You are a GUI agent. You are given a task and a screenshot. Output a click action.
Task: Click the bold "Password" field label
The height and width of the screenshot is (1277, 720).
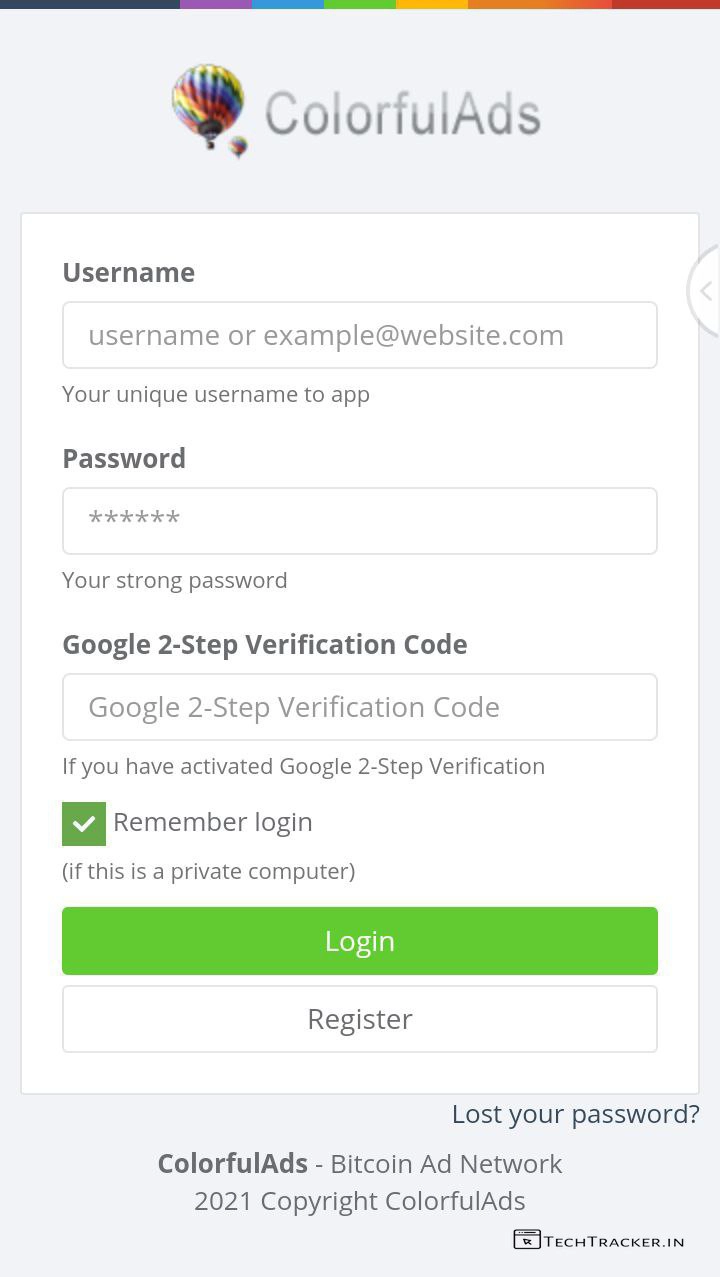point(124,458)
